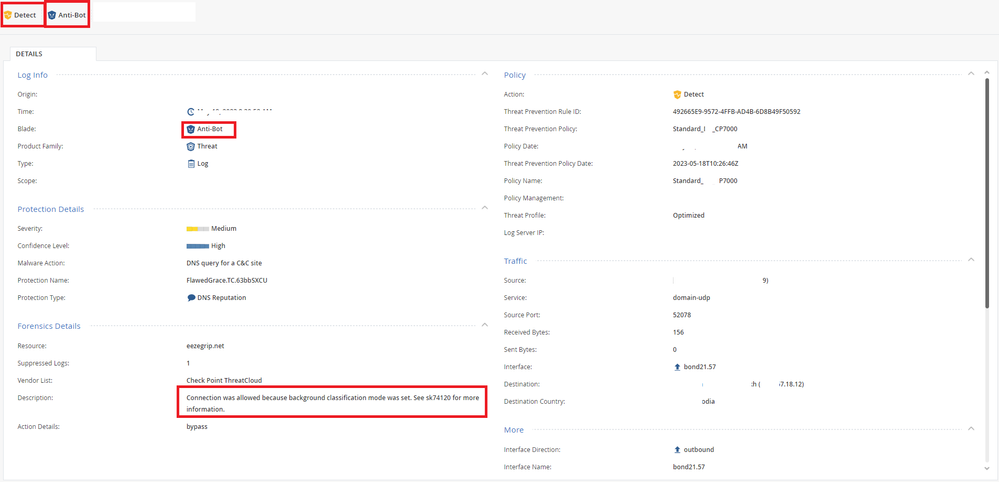The height and width of the screenshot is (482, 999).
Task: Collapse the Log Info section
Action: click(x=485, y=74)
